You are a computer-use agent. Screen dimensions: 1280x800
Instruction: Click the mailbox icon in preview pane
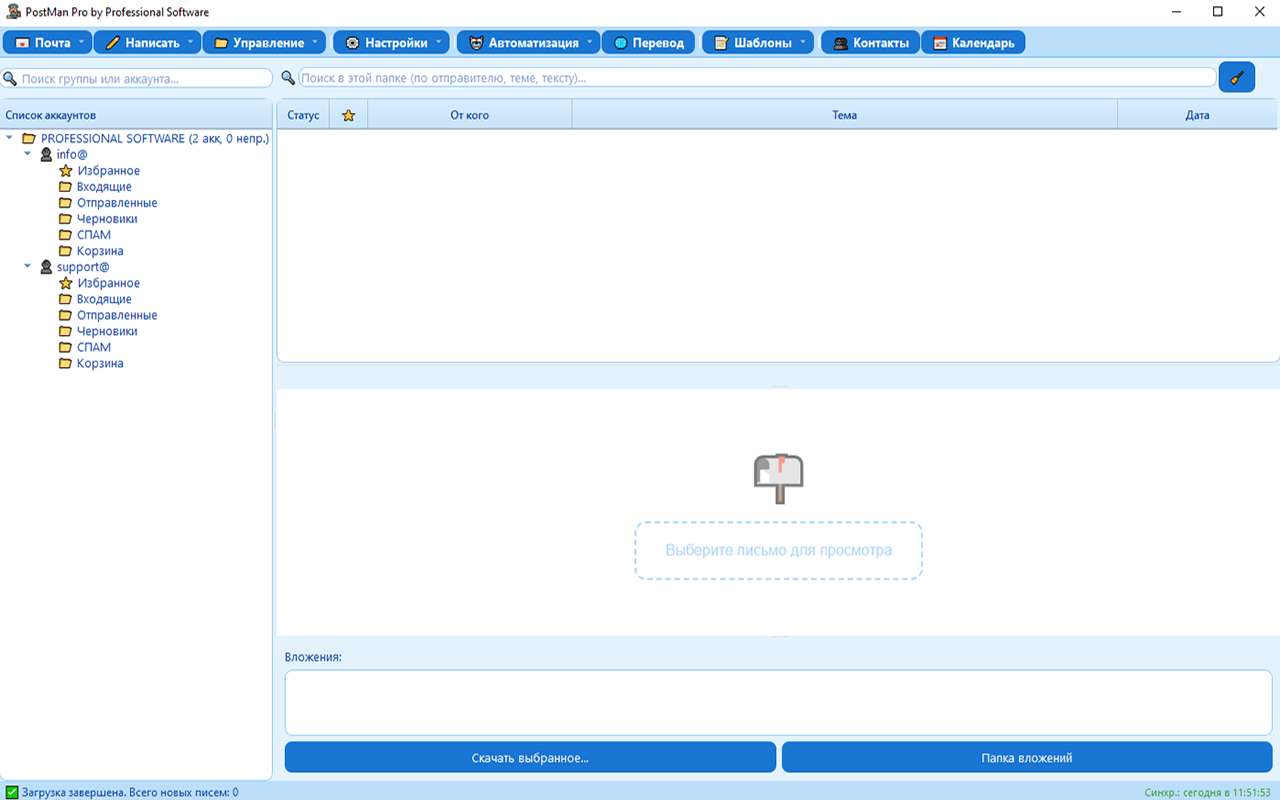tap(778, 479)
